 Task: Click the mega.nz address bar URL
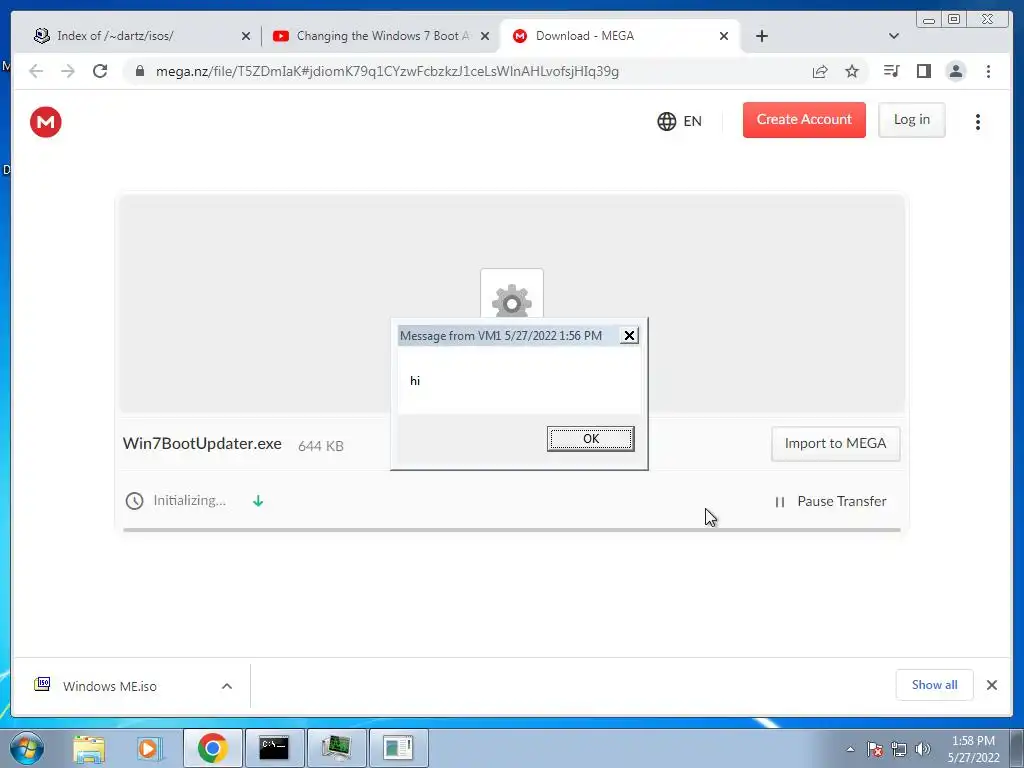point(387,71)
